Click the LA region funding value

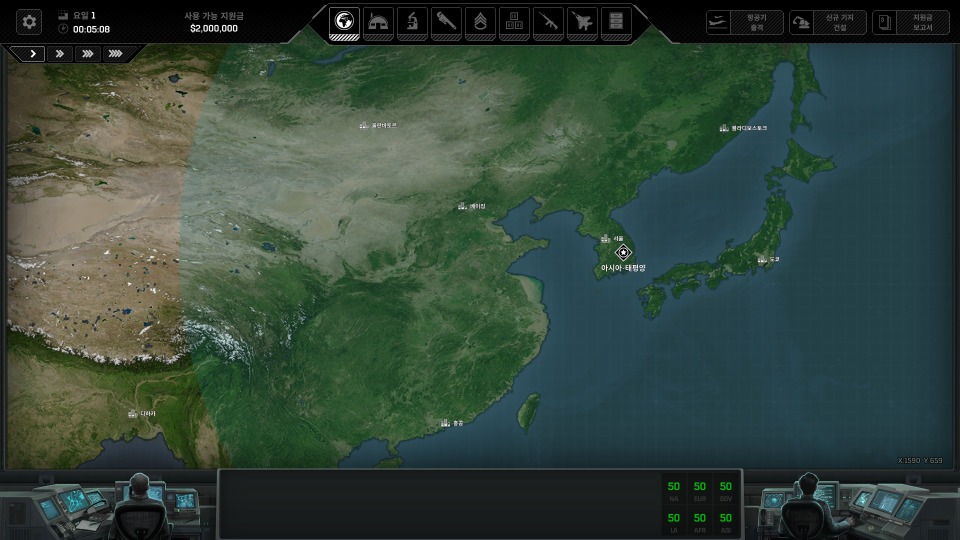pos(673,518)
